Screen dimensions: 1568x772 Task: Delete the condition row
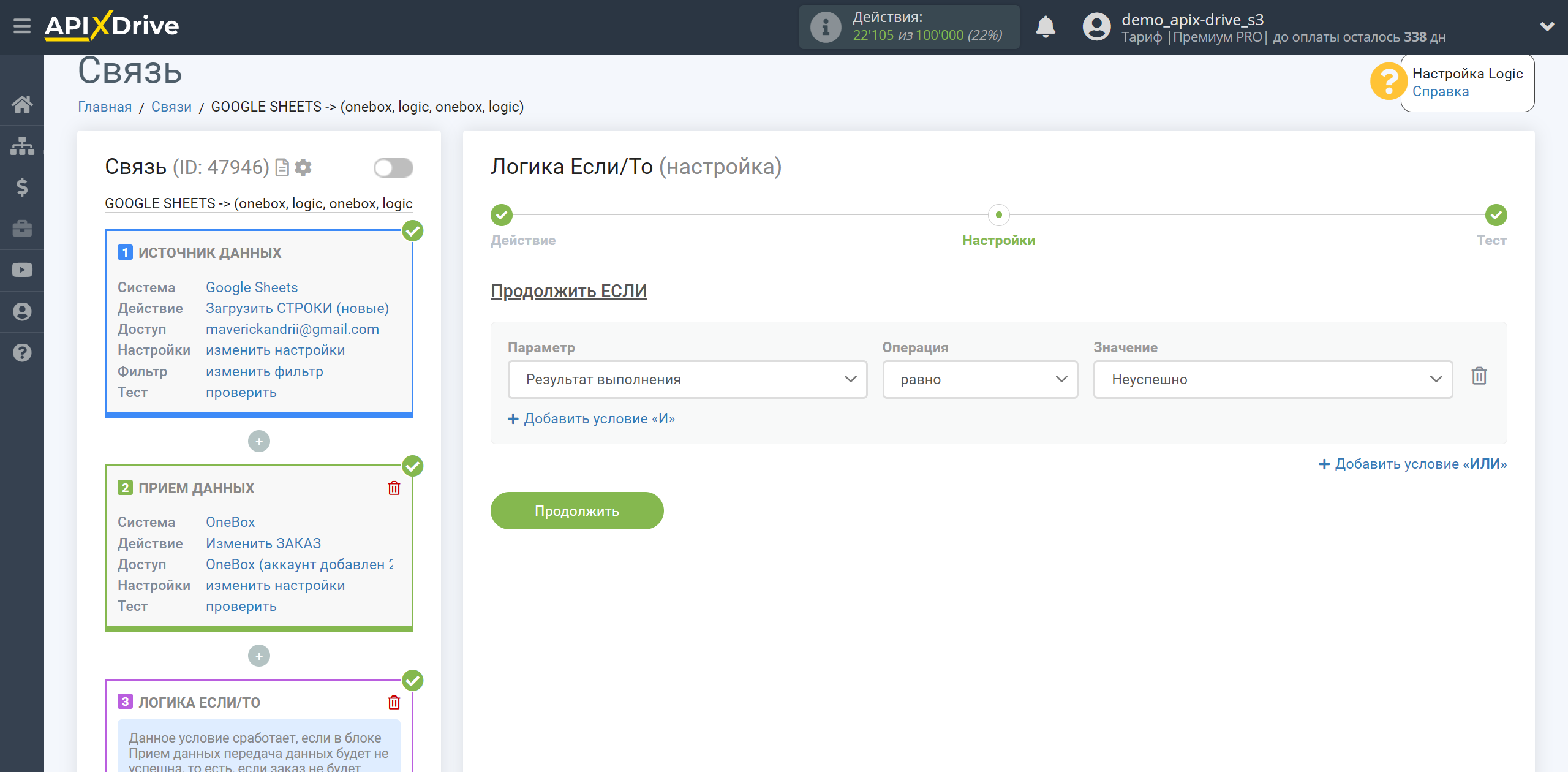coord(1479,376)
